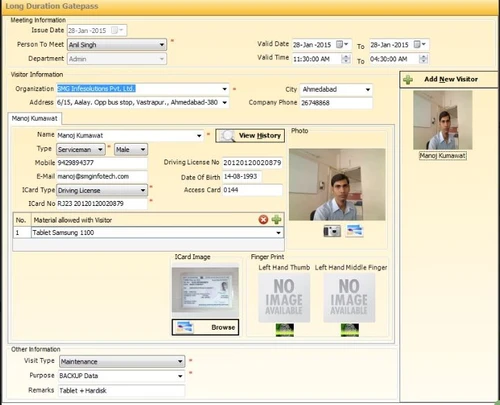This screenshot has height=405, width=500.
Task: Click the card browse icon beside camera icon
Action: tap(354, 230)
